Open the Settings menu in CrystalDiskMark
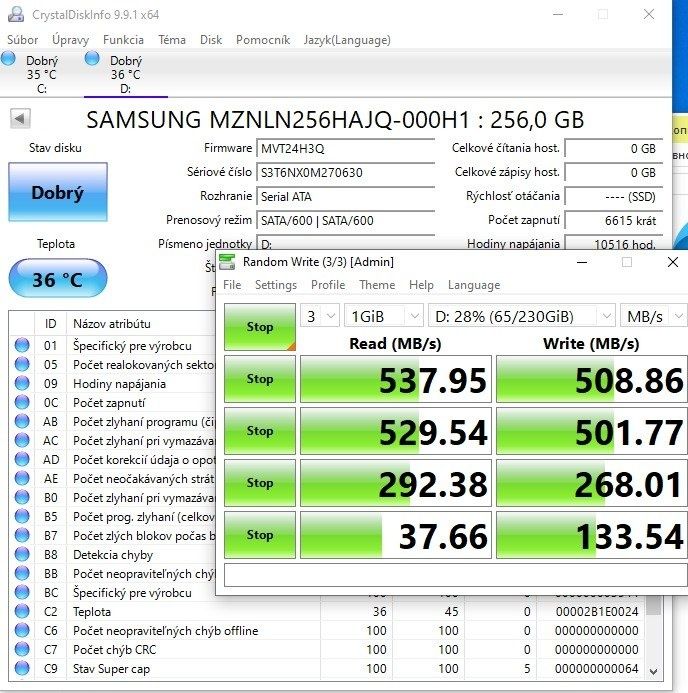This screenshot has height=693, width=688. pyautogui.click(x=276, y=285)
